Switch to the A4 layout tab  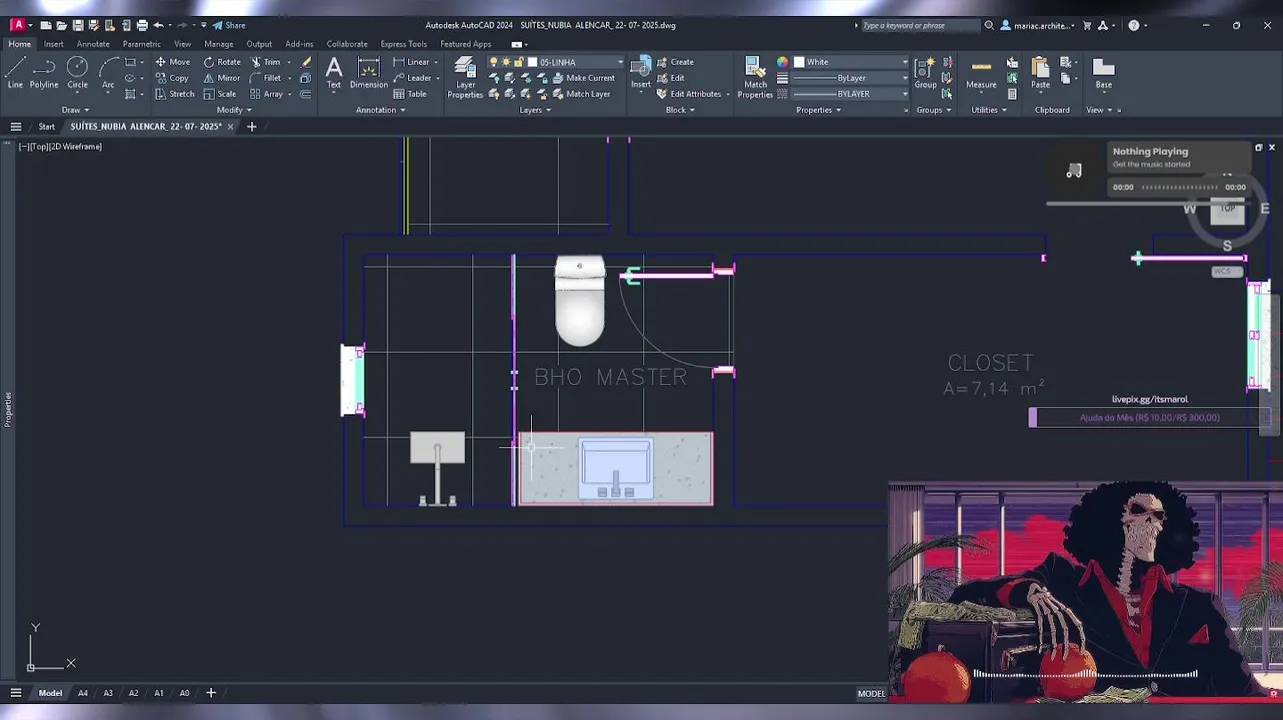83,693
